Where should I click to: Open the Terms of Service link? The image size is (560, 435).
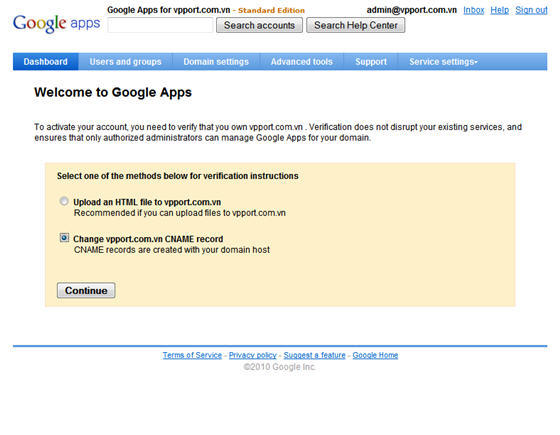tap(192, 355)
